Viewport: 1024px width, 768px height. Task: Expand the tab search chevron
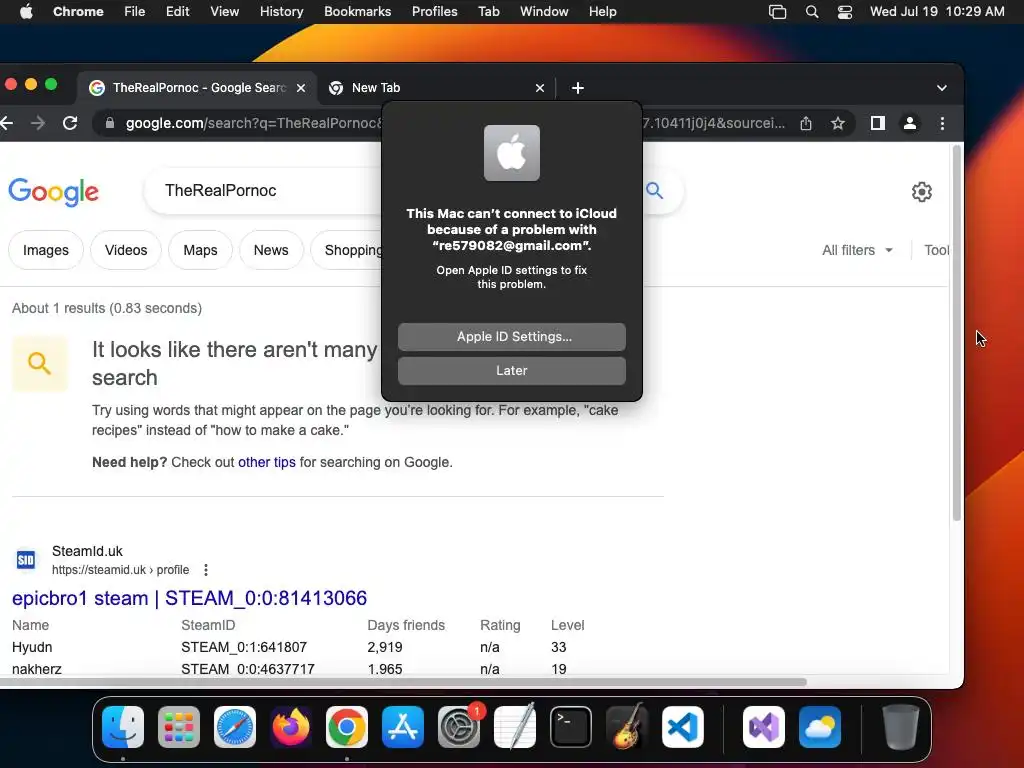942,88
